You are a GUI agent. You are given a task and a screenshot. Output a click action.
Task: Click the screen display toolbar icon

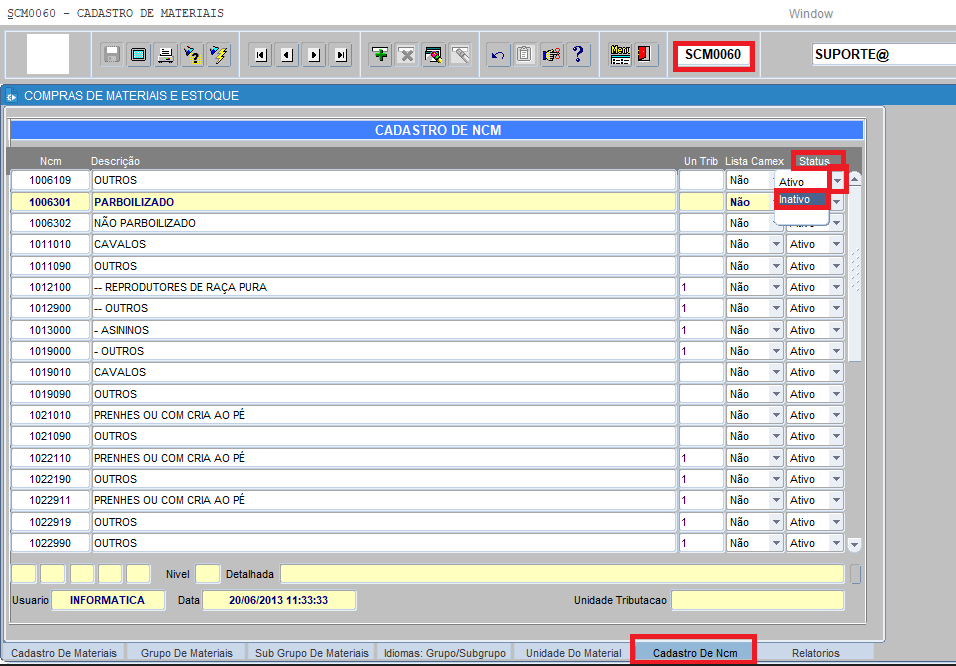138,55
